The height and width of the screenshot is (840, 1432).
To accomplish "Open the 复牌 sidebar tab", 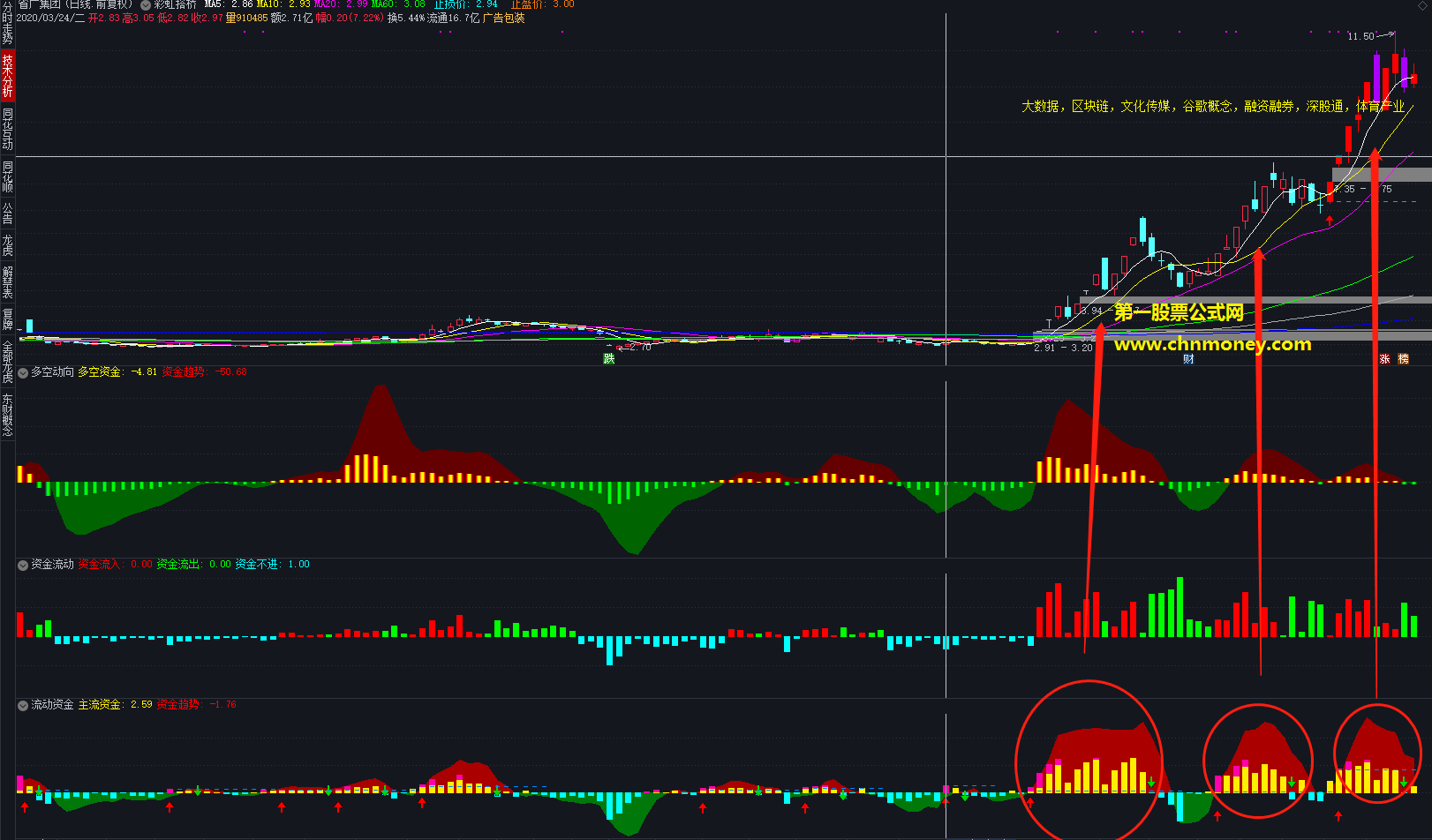I will tap(7, 319).
